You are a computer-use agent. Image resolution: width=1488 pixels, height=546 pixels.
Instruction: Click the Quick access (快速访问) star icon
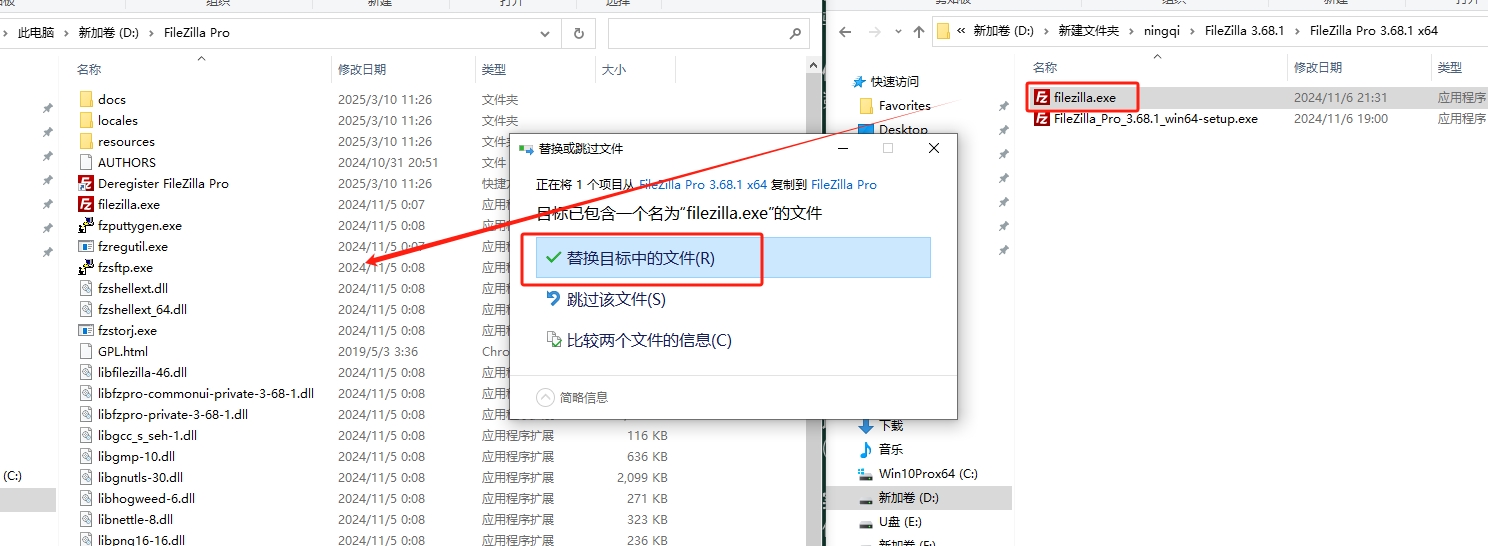(x=859, y=81)
